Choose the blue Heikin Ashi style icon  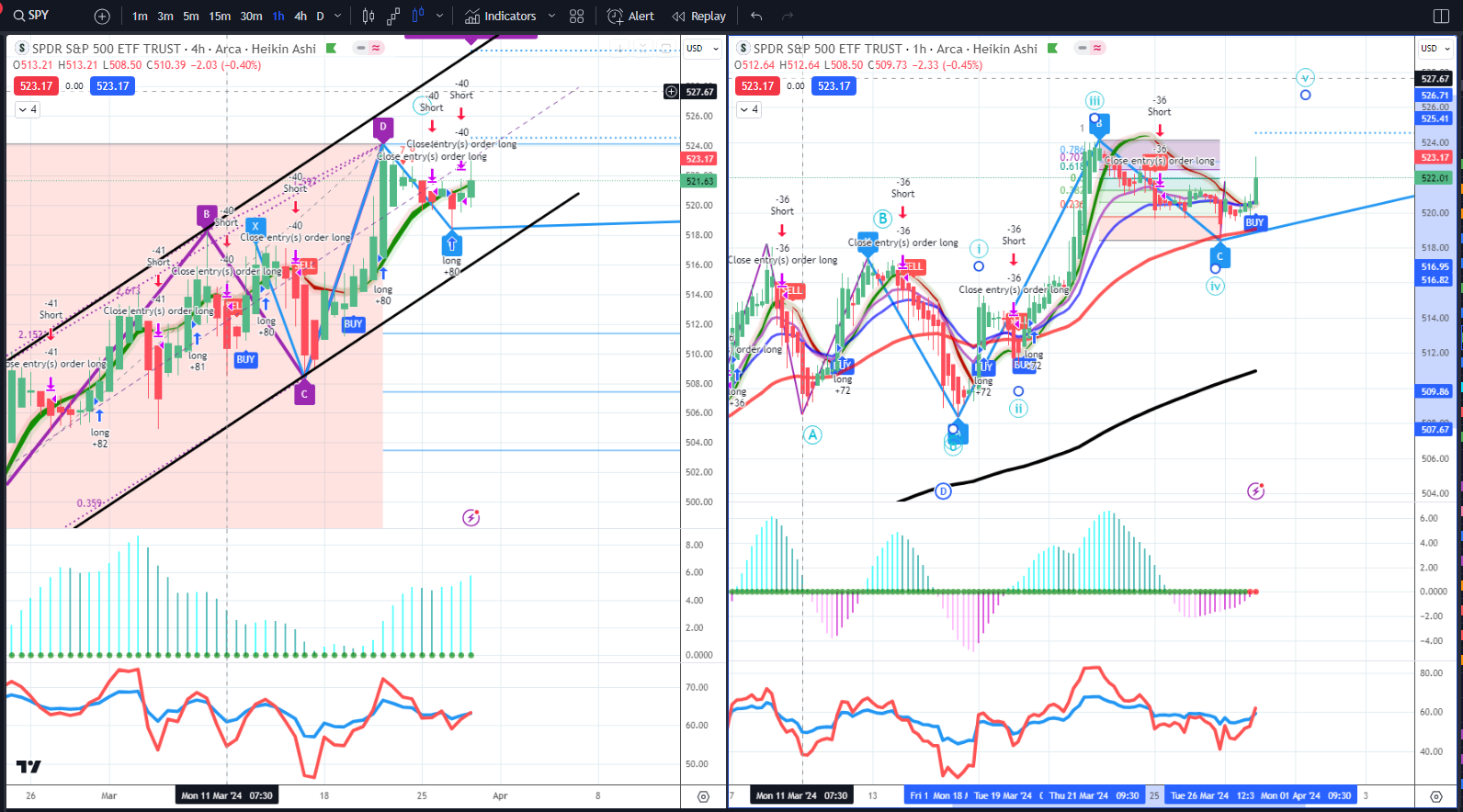[x=419, y=17]
